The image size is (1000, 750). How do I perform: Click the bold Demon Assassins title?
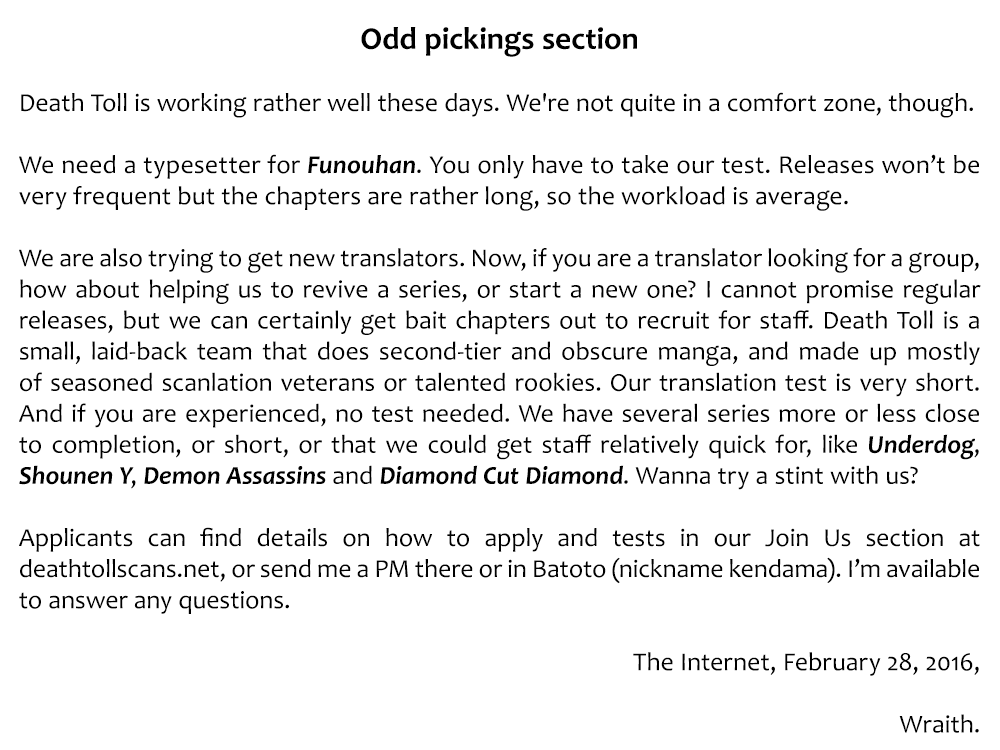point(235,475)
